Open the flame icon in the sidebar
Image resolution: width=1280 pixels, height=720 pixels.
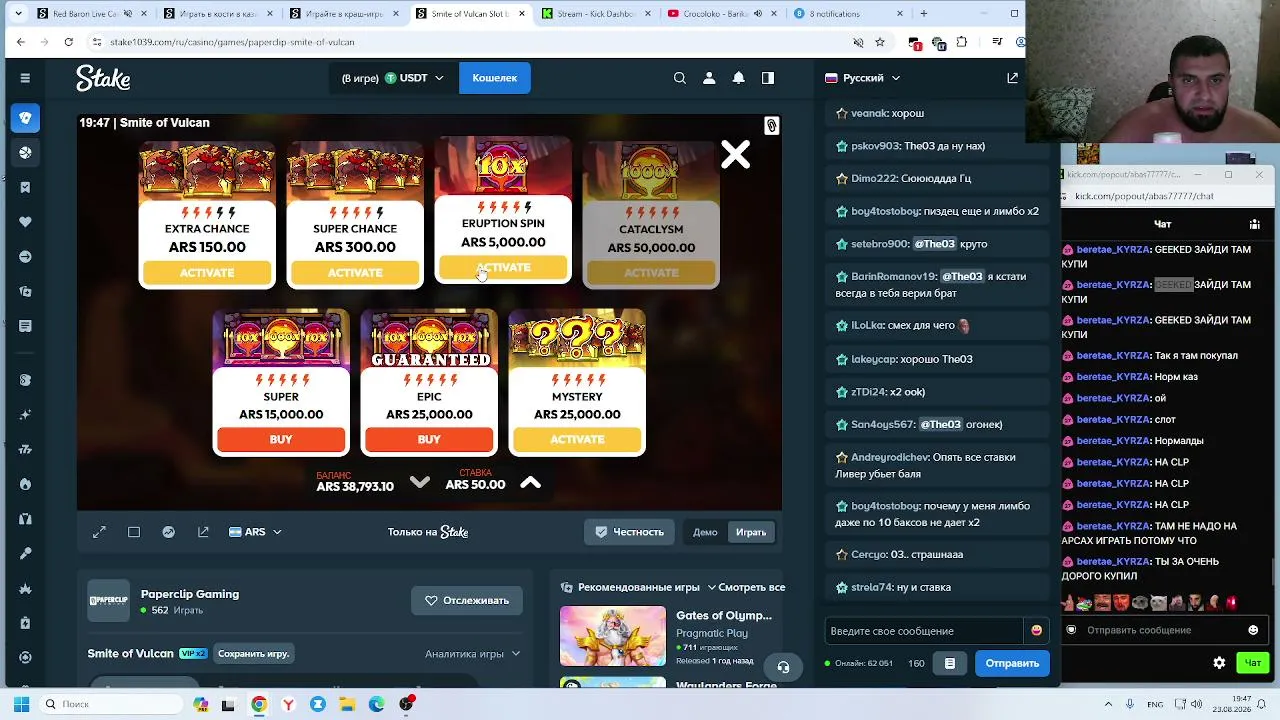pyautogui.click(x=25, y=484)
